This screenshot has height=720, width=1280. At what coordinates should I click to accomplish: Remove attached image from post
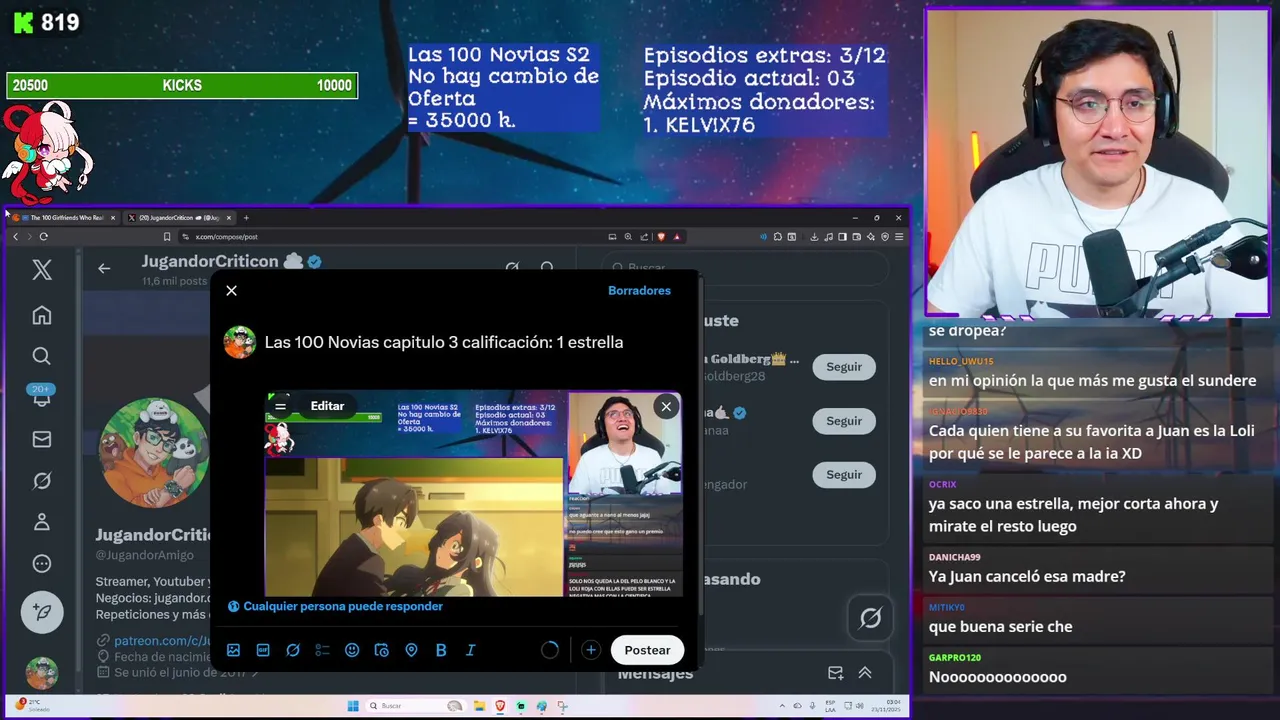click(666, 406)
